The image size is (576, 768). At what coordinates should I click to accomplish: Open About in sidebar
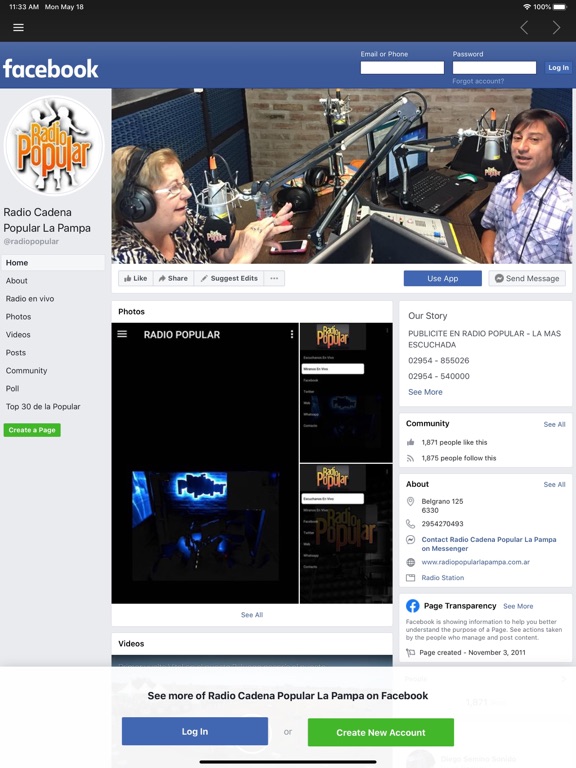coord(17,281)
